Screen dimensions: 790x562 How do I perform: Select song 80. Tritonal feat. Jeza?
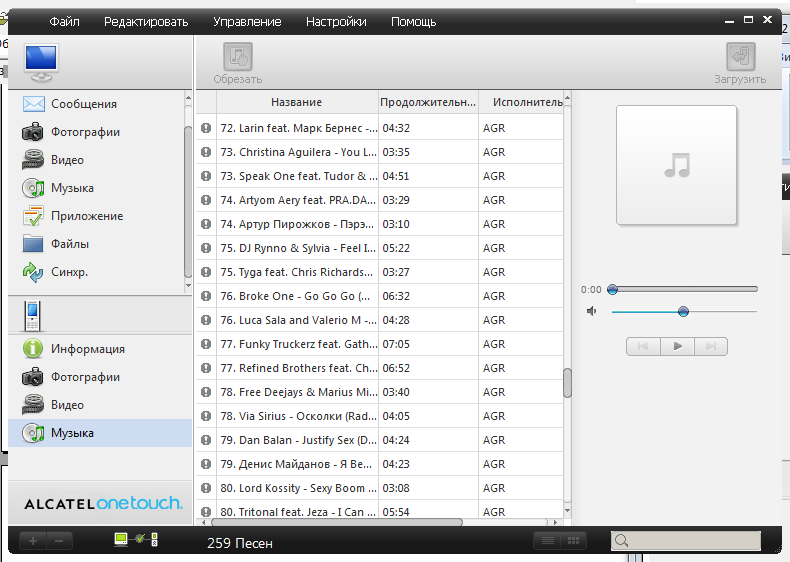tap(379, 510)
